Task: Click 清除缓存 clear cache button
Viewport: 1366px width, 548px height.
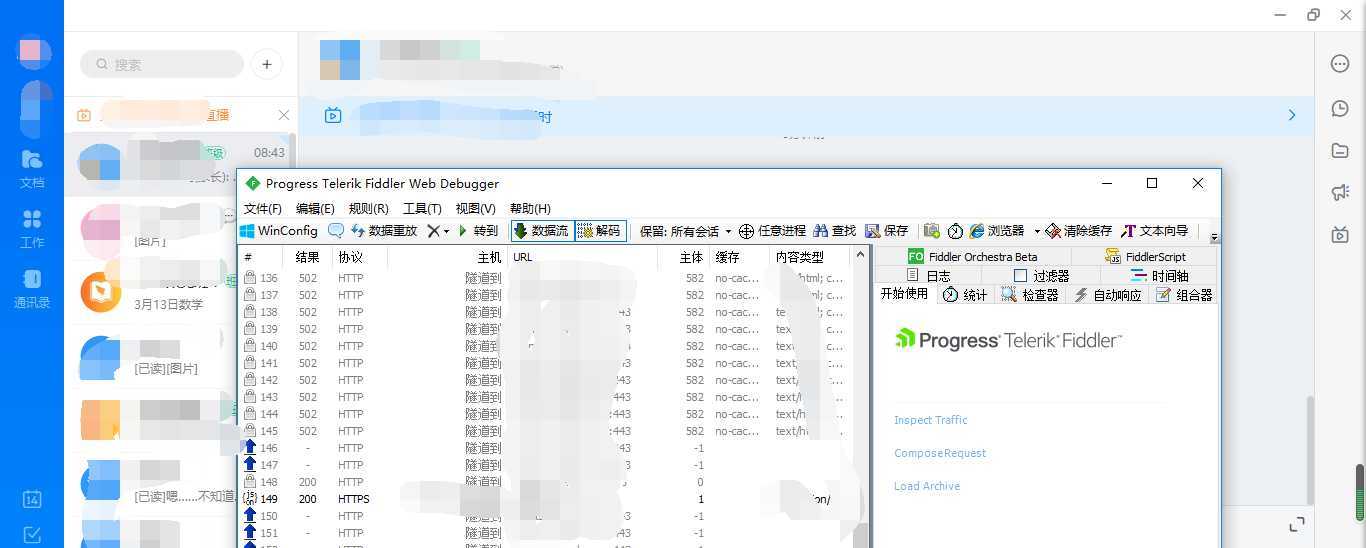Action: pos(1079,231)
